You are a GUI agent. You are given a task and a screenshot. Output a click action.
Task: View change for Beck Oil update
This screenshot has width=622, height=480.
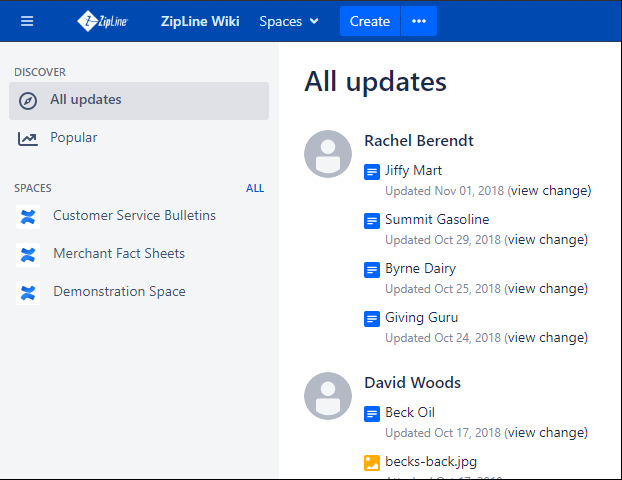click(546, 433)
